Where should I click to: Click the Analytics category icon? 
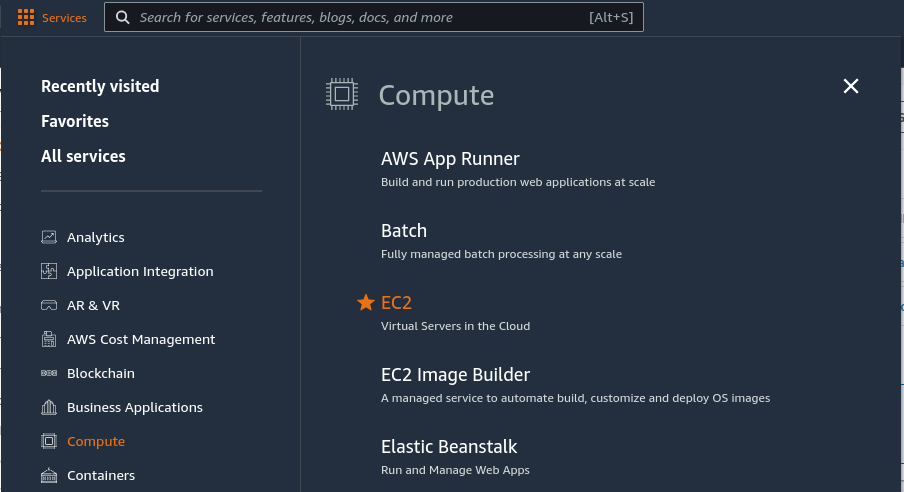tap(49, 237)
